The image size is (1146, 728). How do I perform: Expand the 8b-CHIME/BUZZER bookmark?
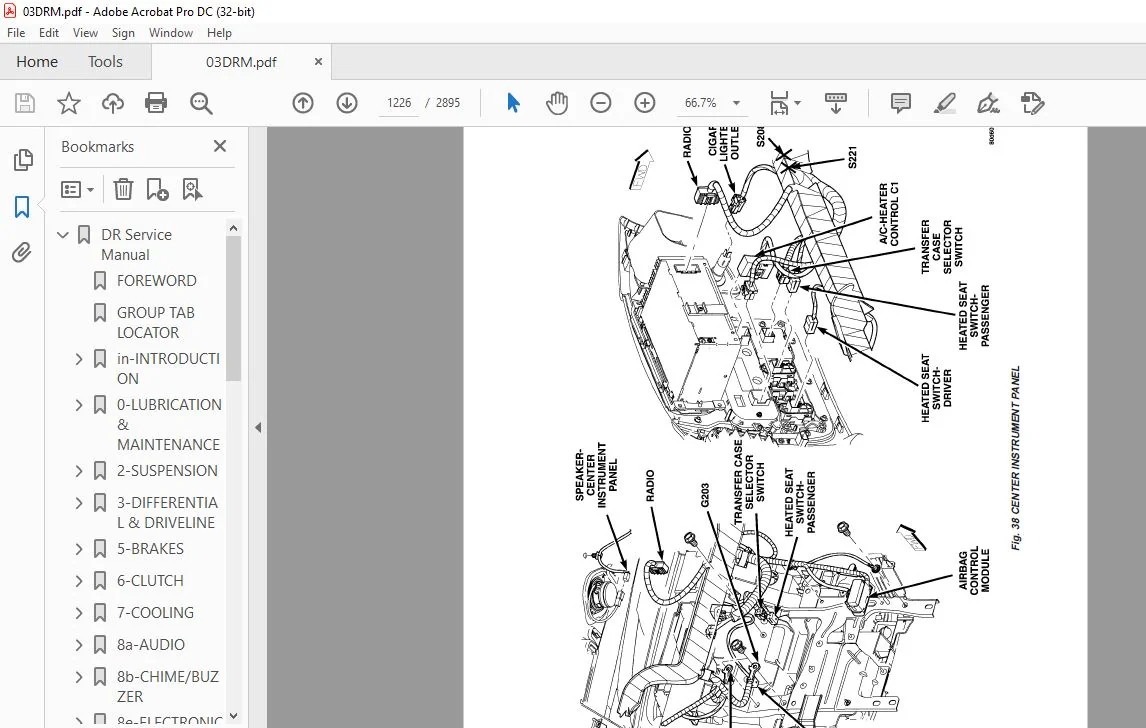click(x=79, y=677)
